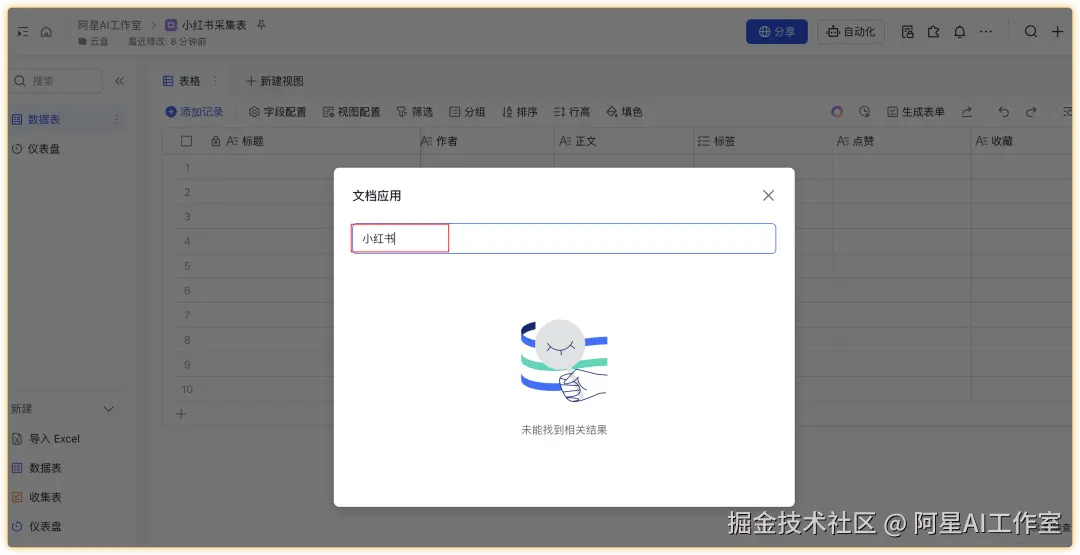Choose 导入 Excel under 新建
Image resolution: width=1080 pixels, height=555 pixels.
click(x=46, y=439)
